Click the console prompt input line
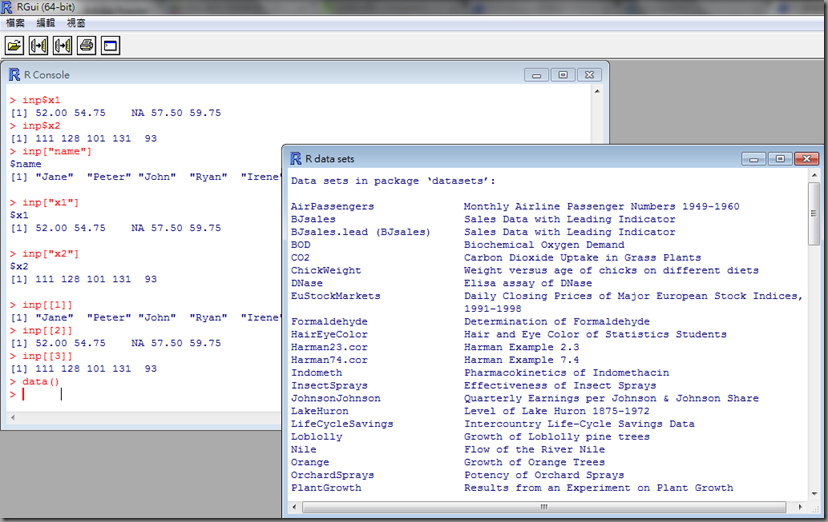828x522 pixels. click(145, 394)
